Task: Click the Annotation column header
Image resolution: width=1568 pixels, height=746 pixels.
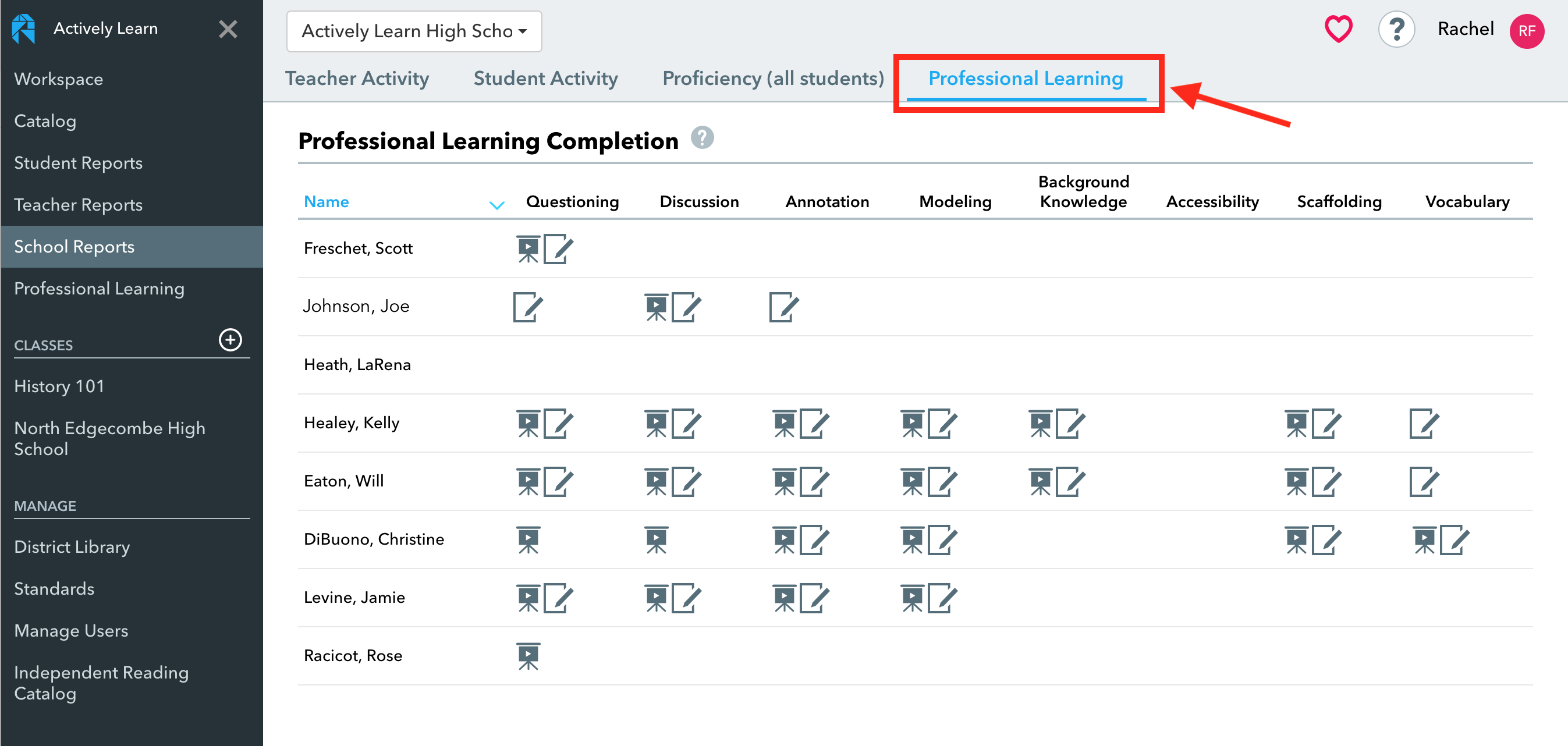Action: pyautogui.click(x=827, y=201)
